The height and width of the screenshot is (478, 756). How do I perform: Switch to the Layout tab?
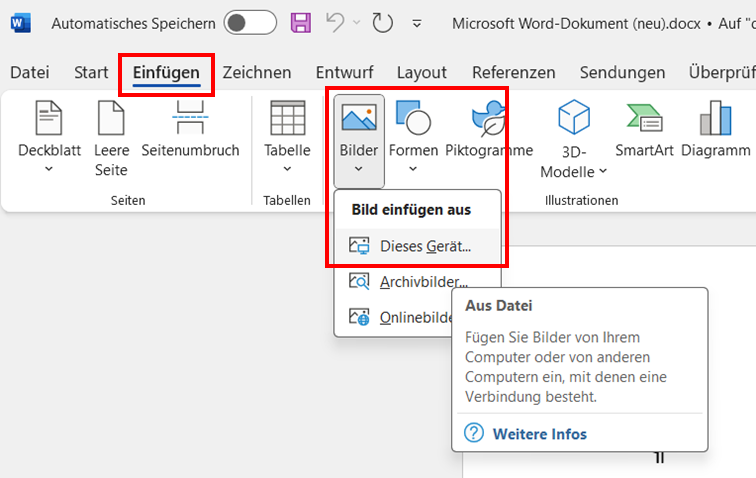click(422, 72)
